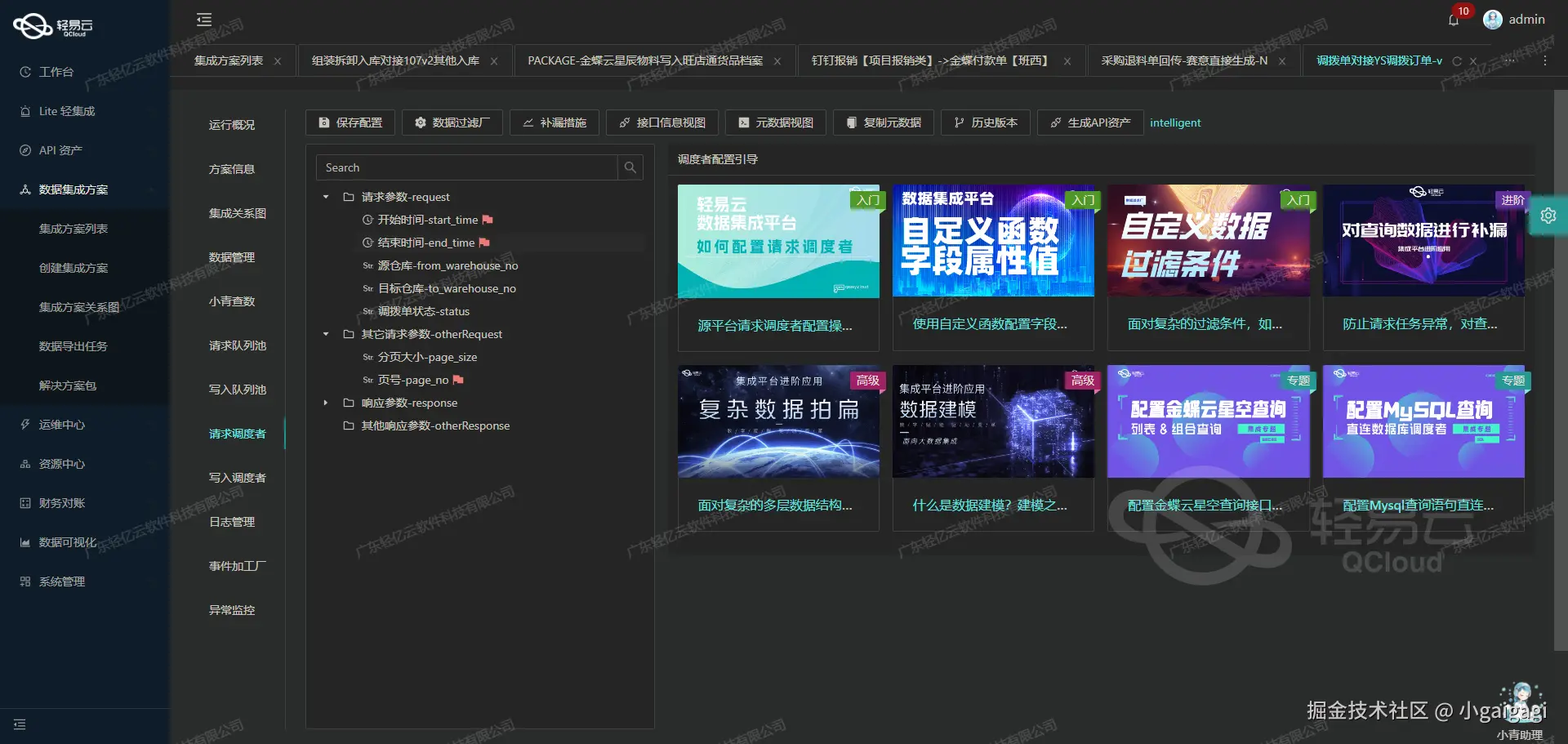Click the 复制元数据 toolbar button
The width and height of the screenshot is (1568, 744).
click(883, 123)
